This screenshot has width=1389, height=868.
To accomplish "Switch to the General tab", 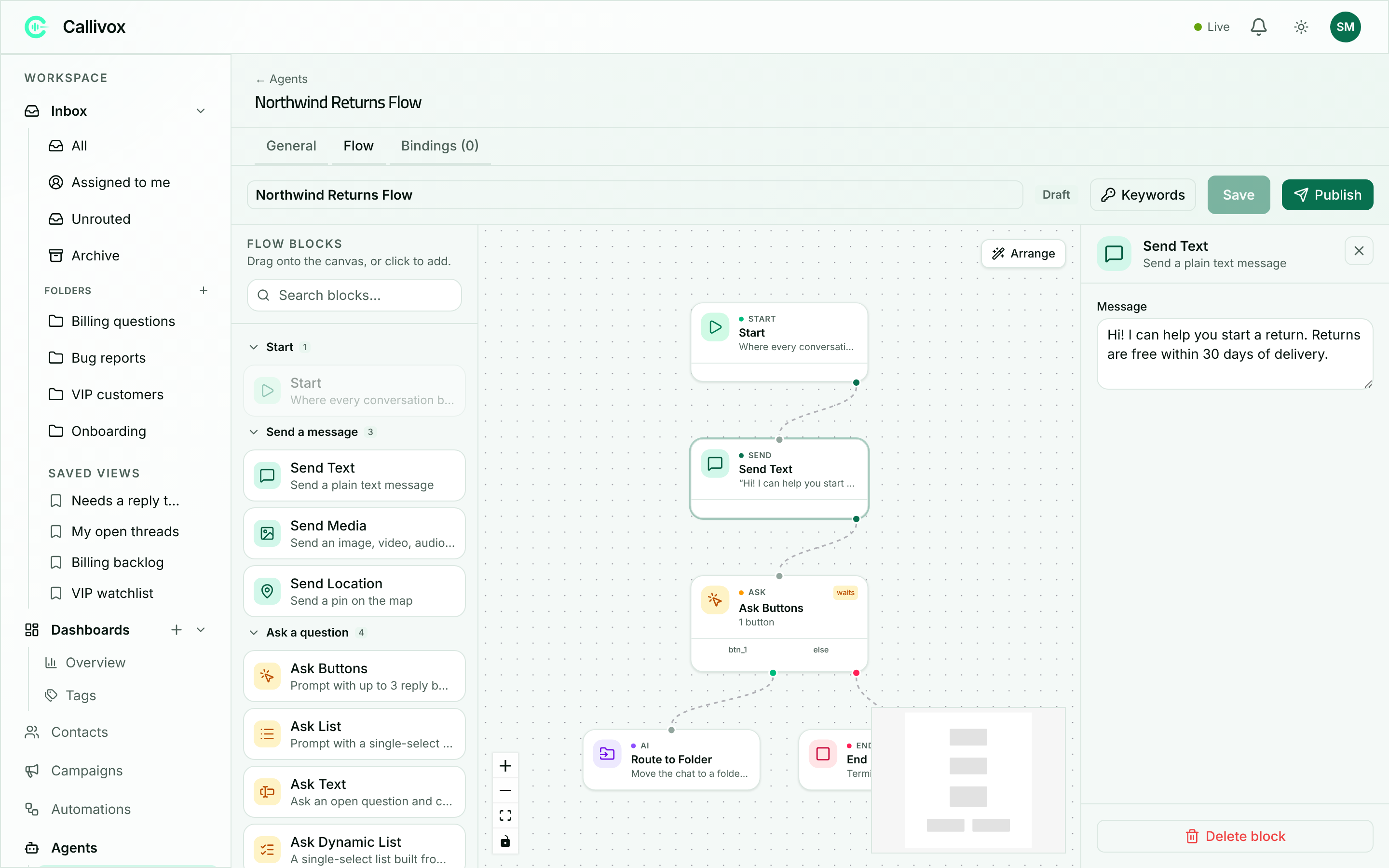I will click(x=291, y=146).
